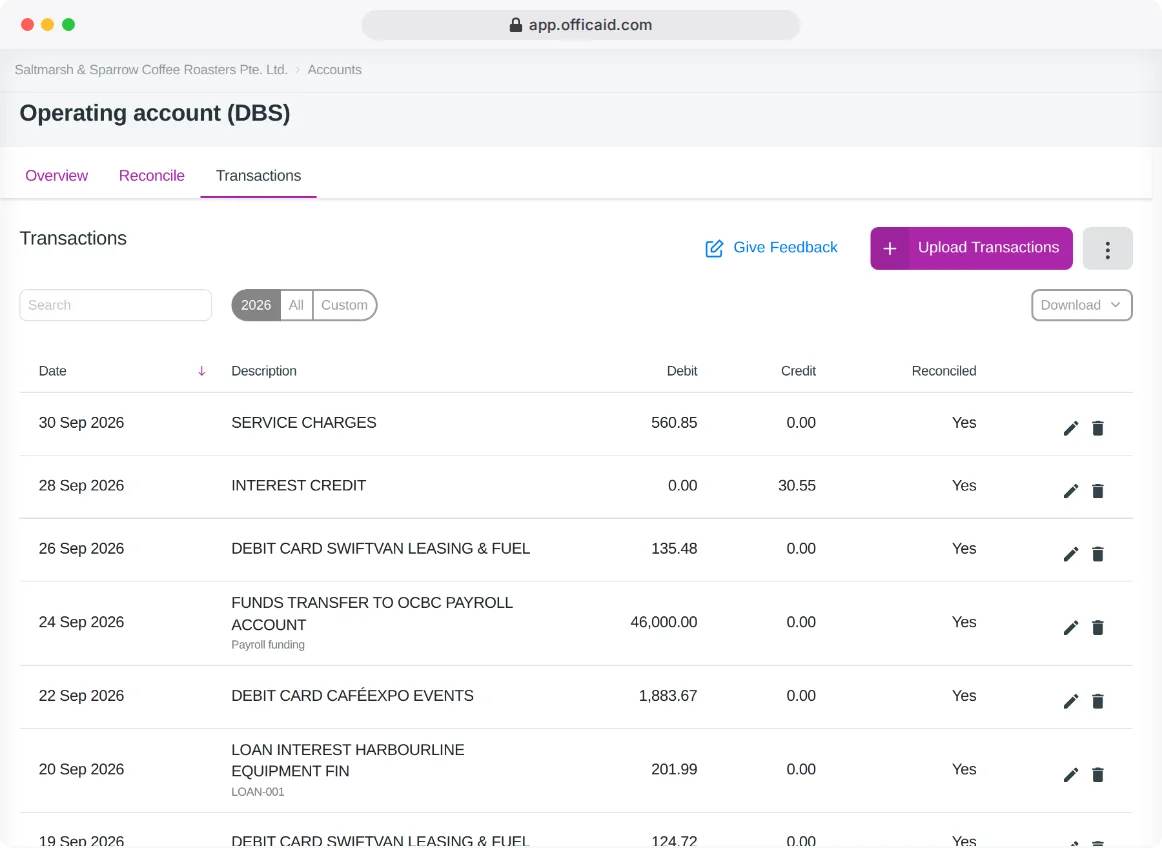Edit the CAFÉEXPO EVENTS transaction
Screen dimensions: 1162x848
1071,701
